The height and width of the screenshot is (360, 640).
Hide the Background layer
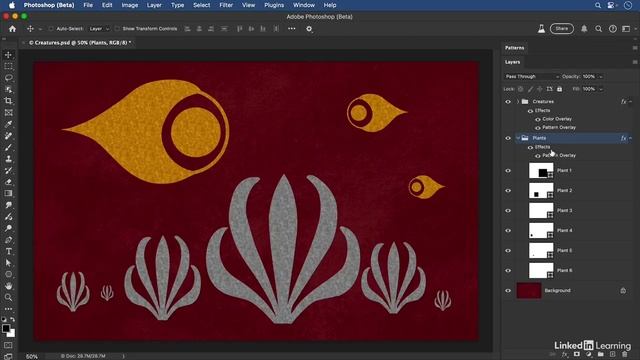[508, 291]
